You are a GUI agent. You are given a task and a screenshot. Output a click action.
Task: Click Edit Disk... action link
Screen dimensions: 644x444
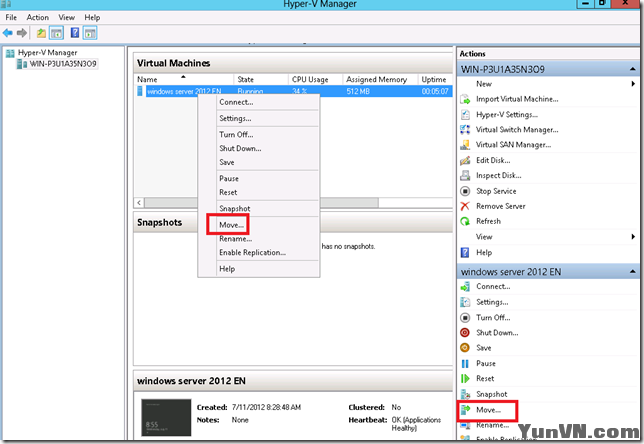[x=493, y=160]
